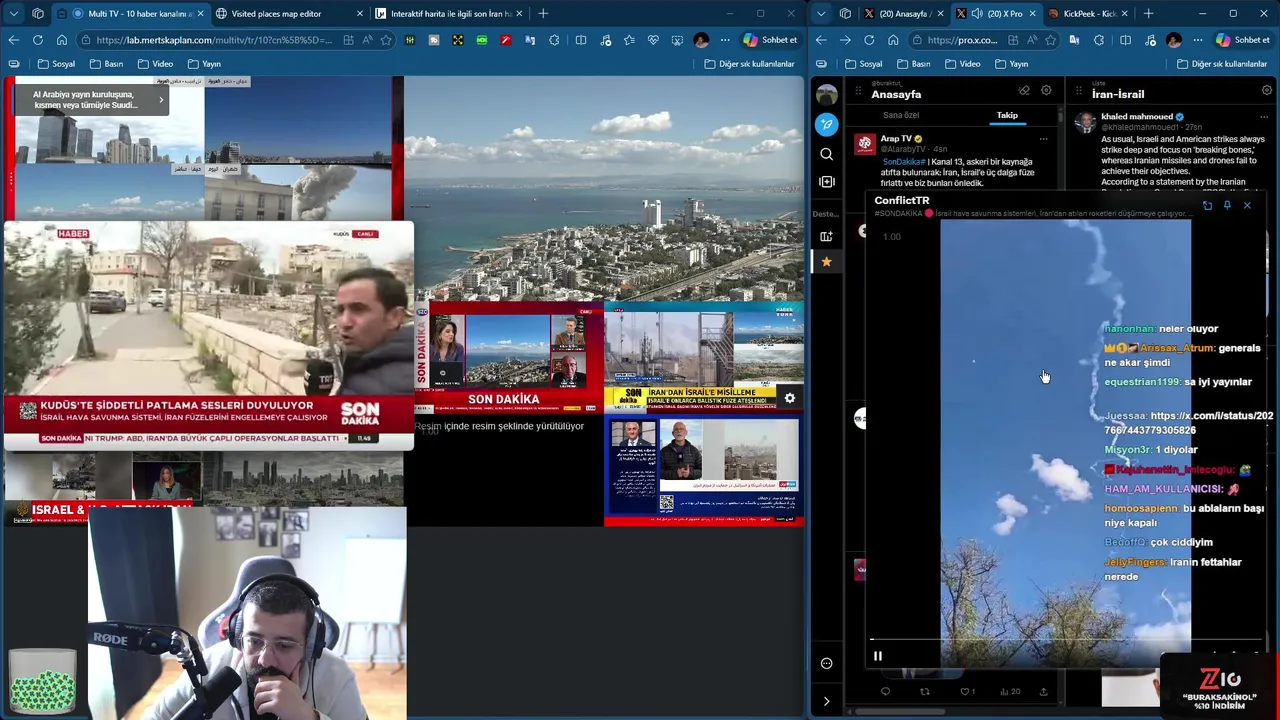The image size is (1280, 720).
Task: Open the Multi TV settings gear
Action: pyautogui.click(x=789, y=398)
